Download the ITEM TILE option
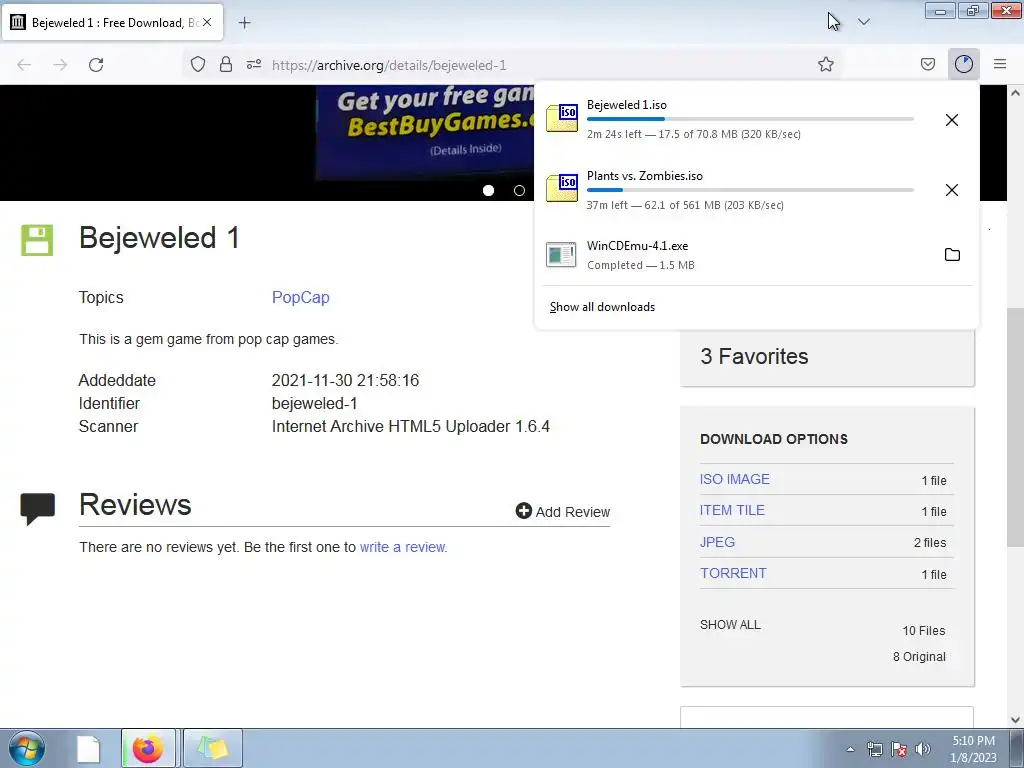 tap(732, 511)
